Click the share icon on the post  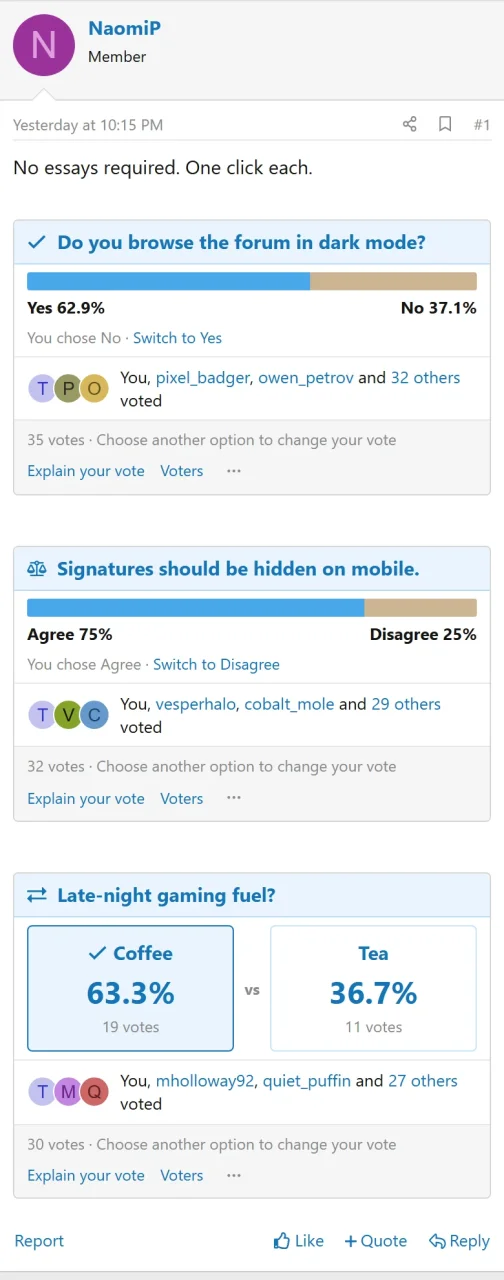[409, 124]
